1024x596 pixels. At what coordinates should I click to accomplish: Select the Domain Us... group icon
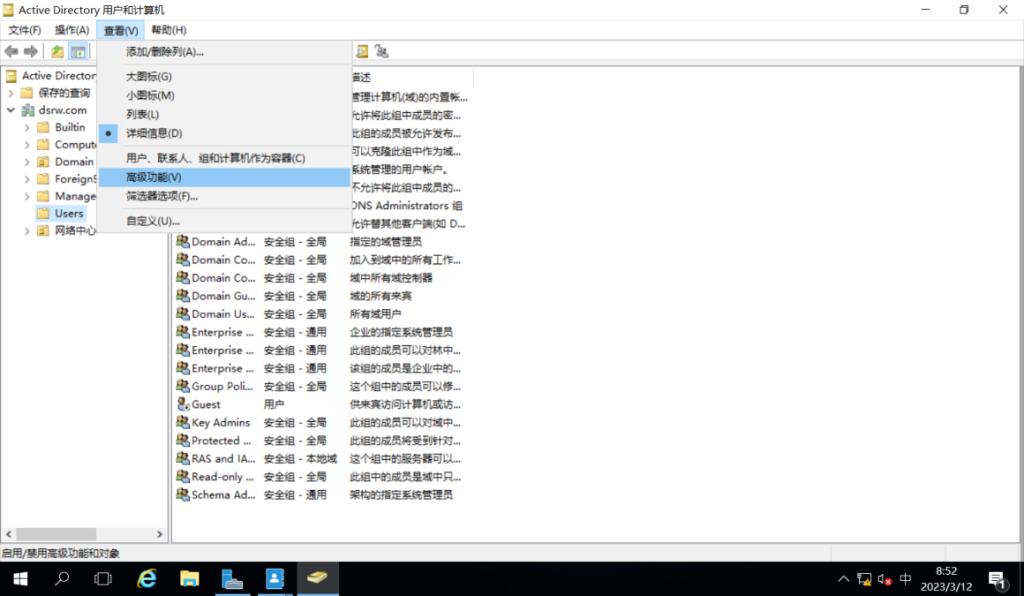[x=183, y=314]
